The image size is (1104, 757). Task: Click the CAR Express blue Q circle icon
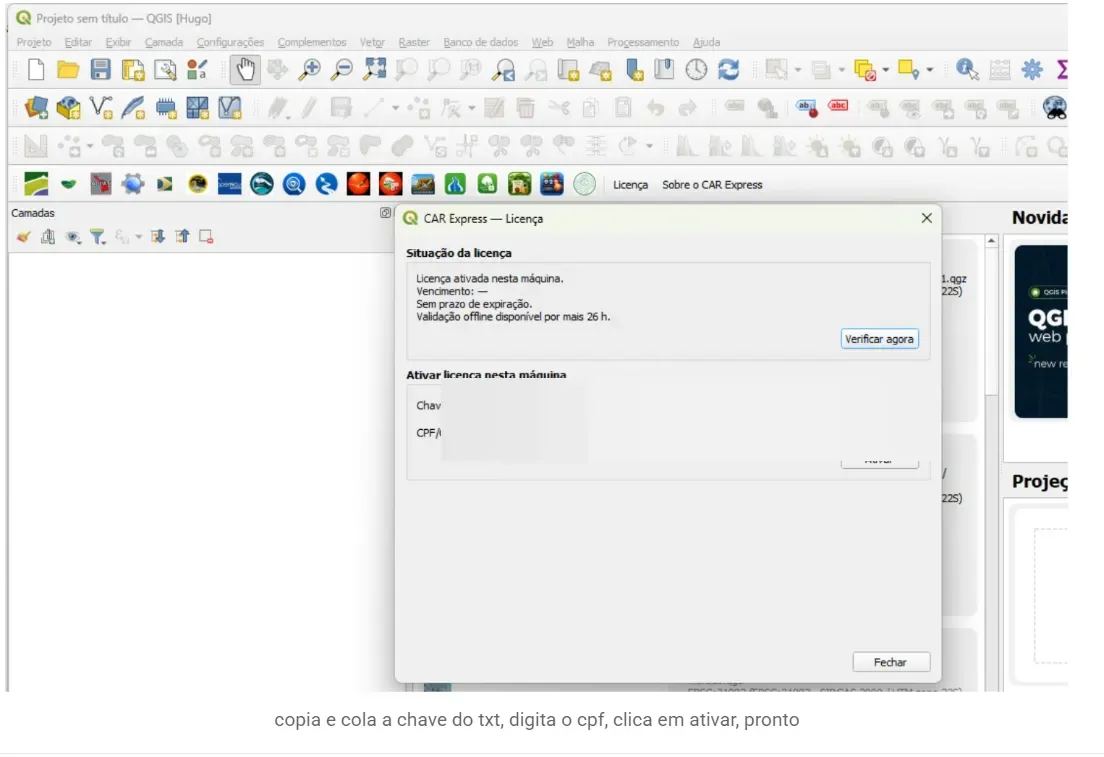pyautogui.click(x=294, y=184)
